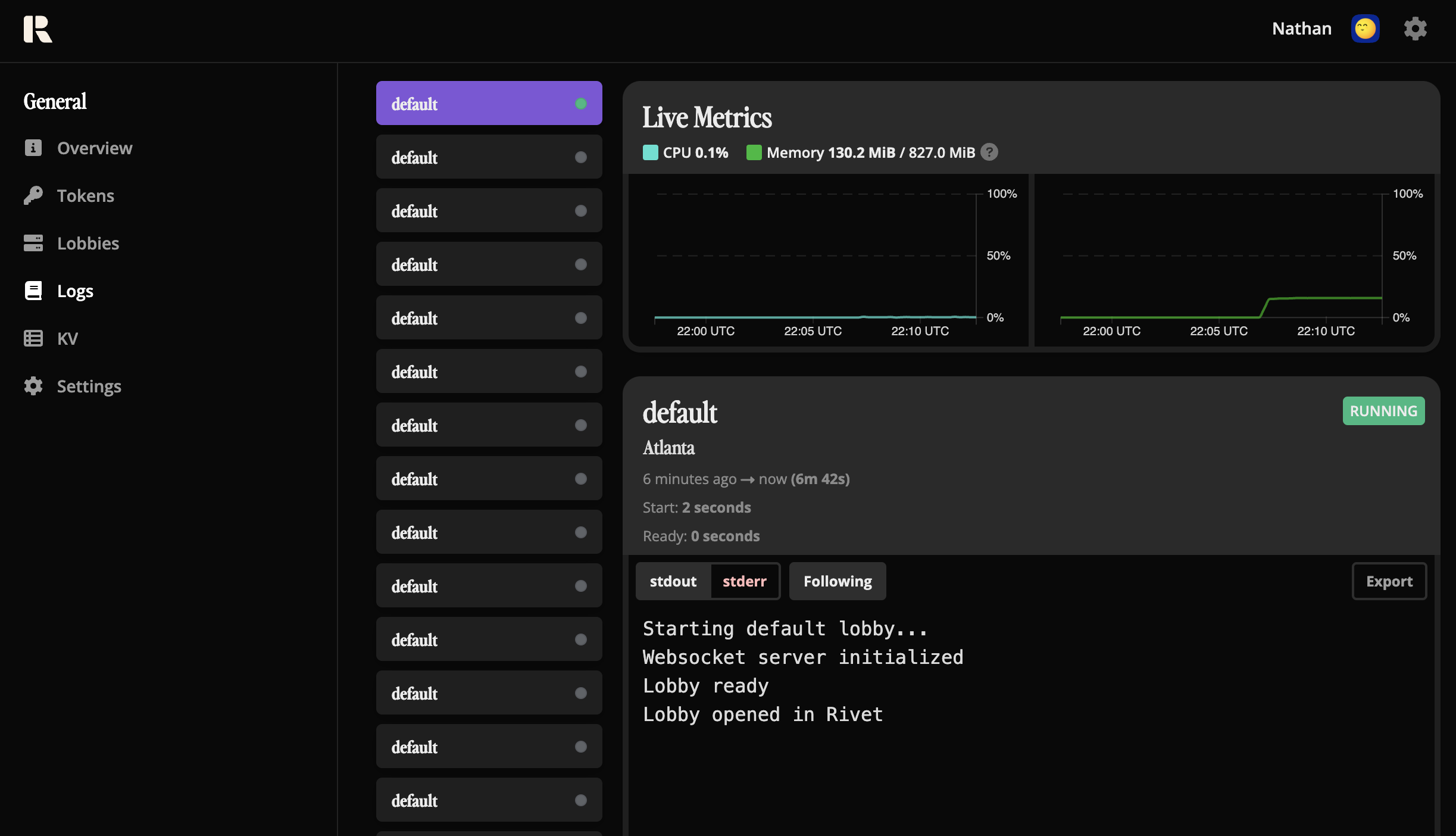The height and width of the screenshot is (836, 1456).
Task: Switch to the stderr log tab
Action: [x=745, y=581]
